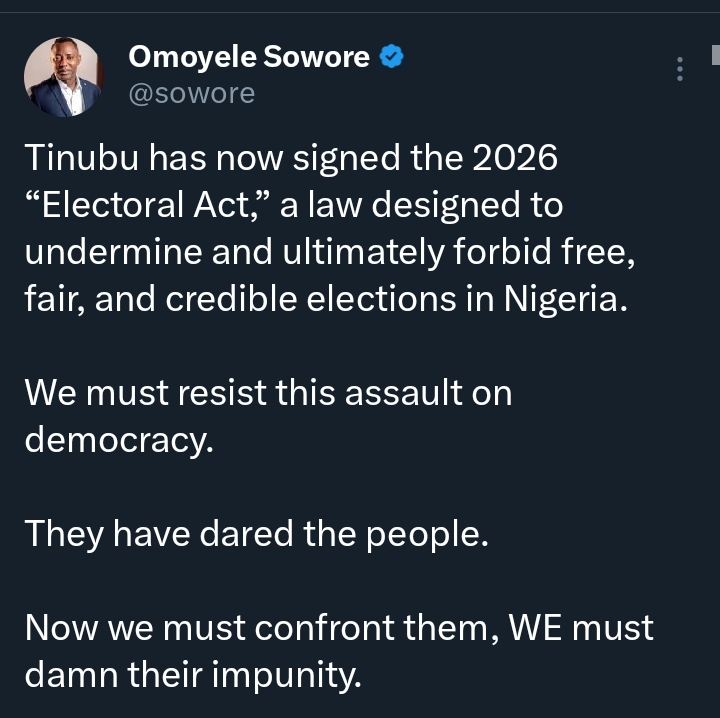720x718 pixels.
Task: Click the blue verified badge icon
Action: (392, 58)
